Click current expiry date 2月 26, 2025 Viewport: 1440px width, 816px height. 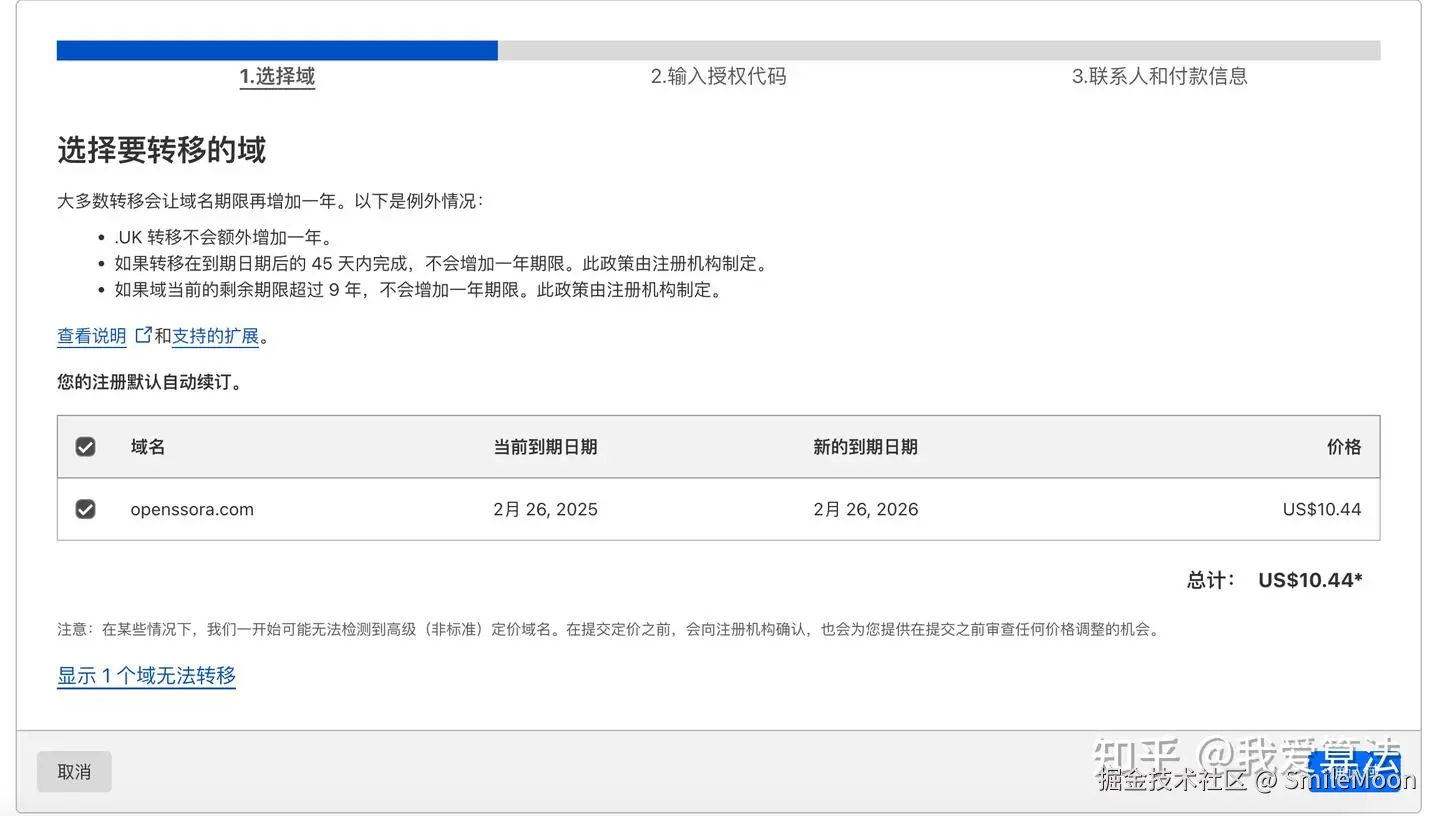[545, 509]
